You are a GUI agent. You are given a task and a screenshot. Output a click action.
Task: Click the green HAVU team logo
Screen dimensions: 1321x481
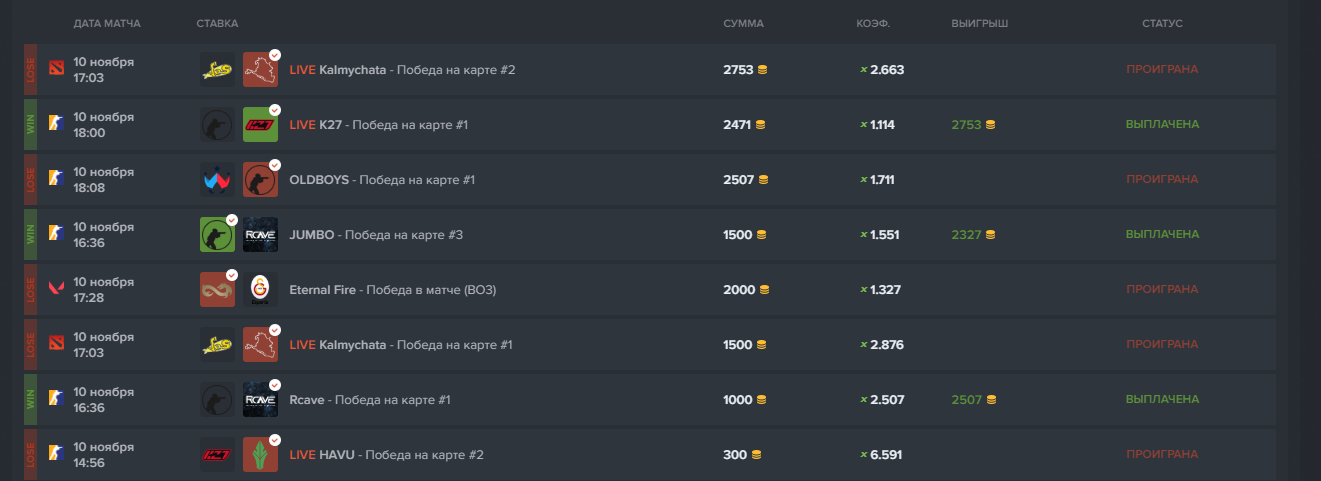260,454
